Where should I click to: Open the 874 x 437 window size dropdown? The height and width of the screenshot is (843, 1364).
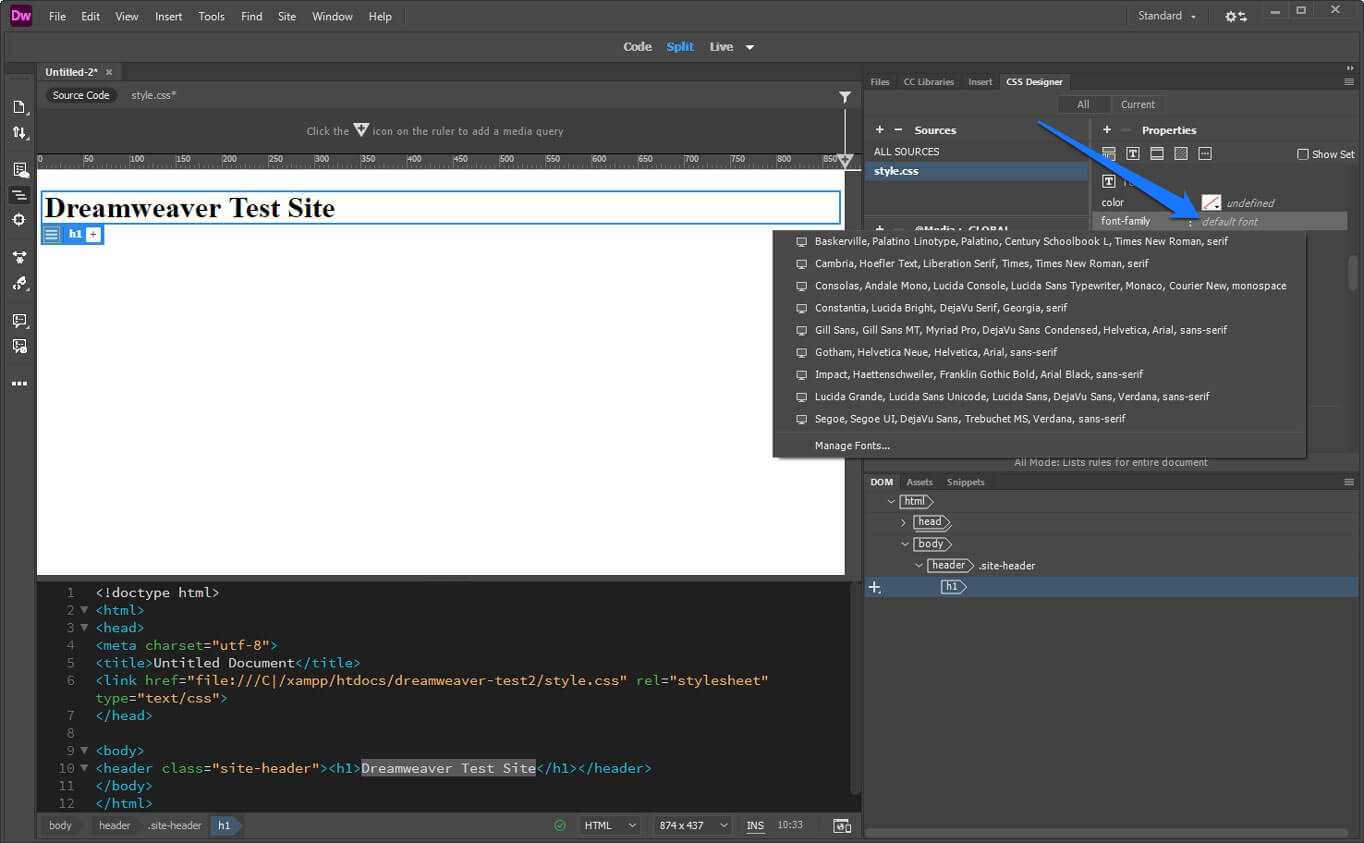[691, 825]
